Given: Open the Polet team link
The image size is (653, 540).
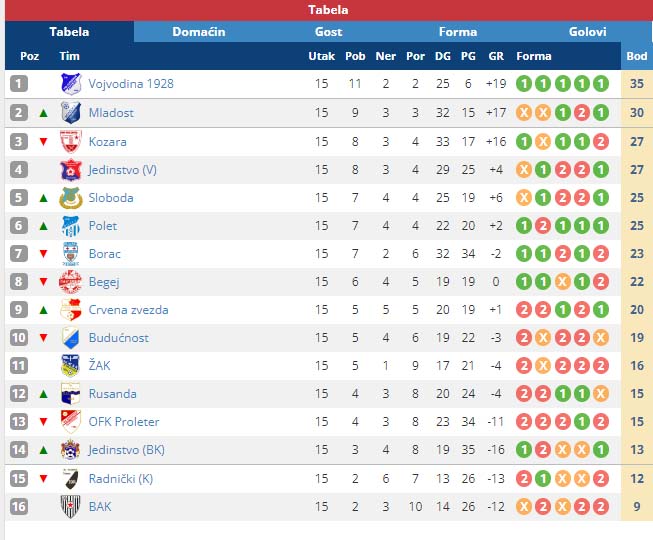Looking at the screenshot, I should tap(102, 226).
